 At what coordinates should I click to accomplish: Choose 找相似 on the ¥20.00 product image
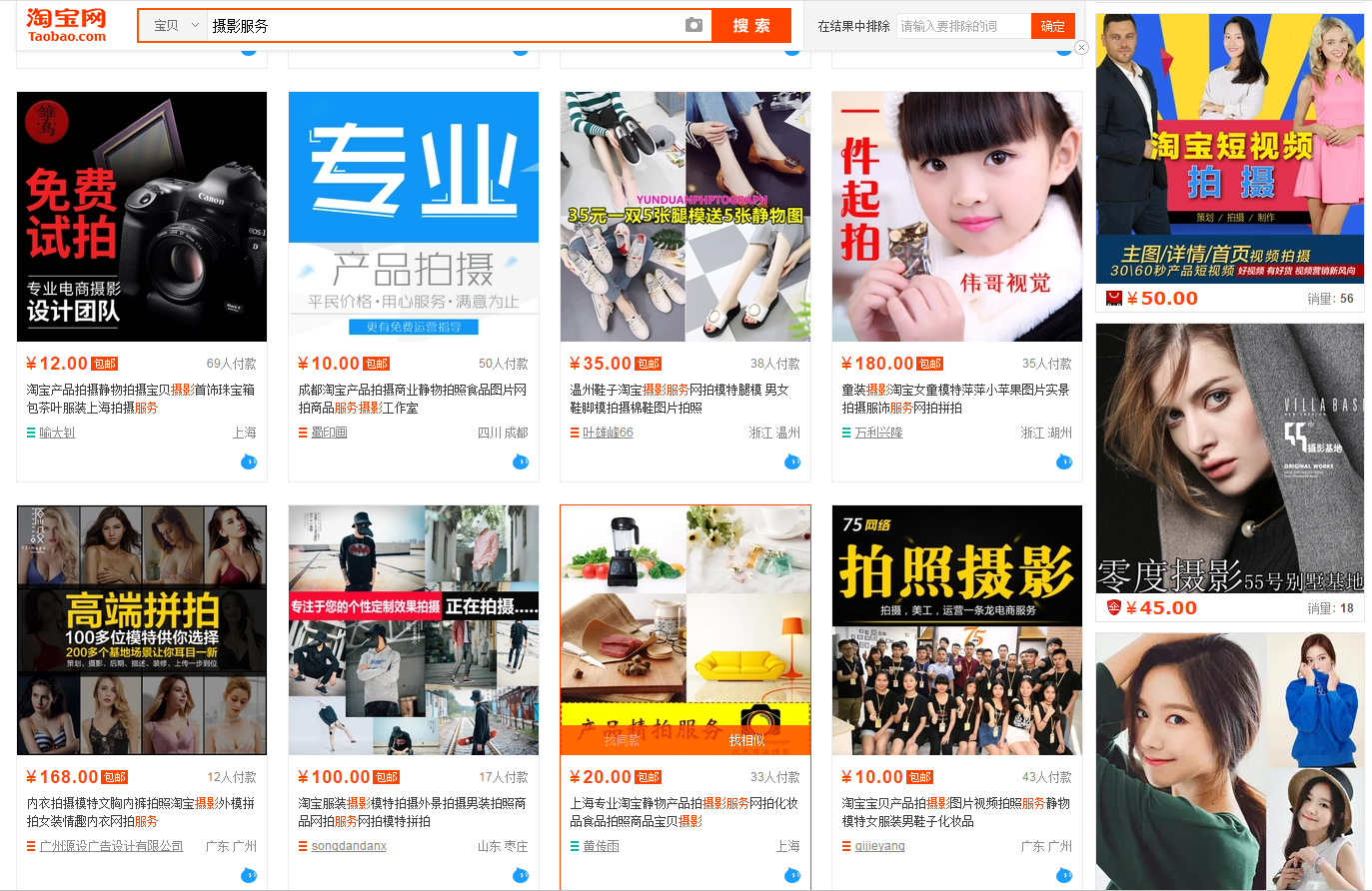pos(747,740)
